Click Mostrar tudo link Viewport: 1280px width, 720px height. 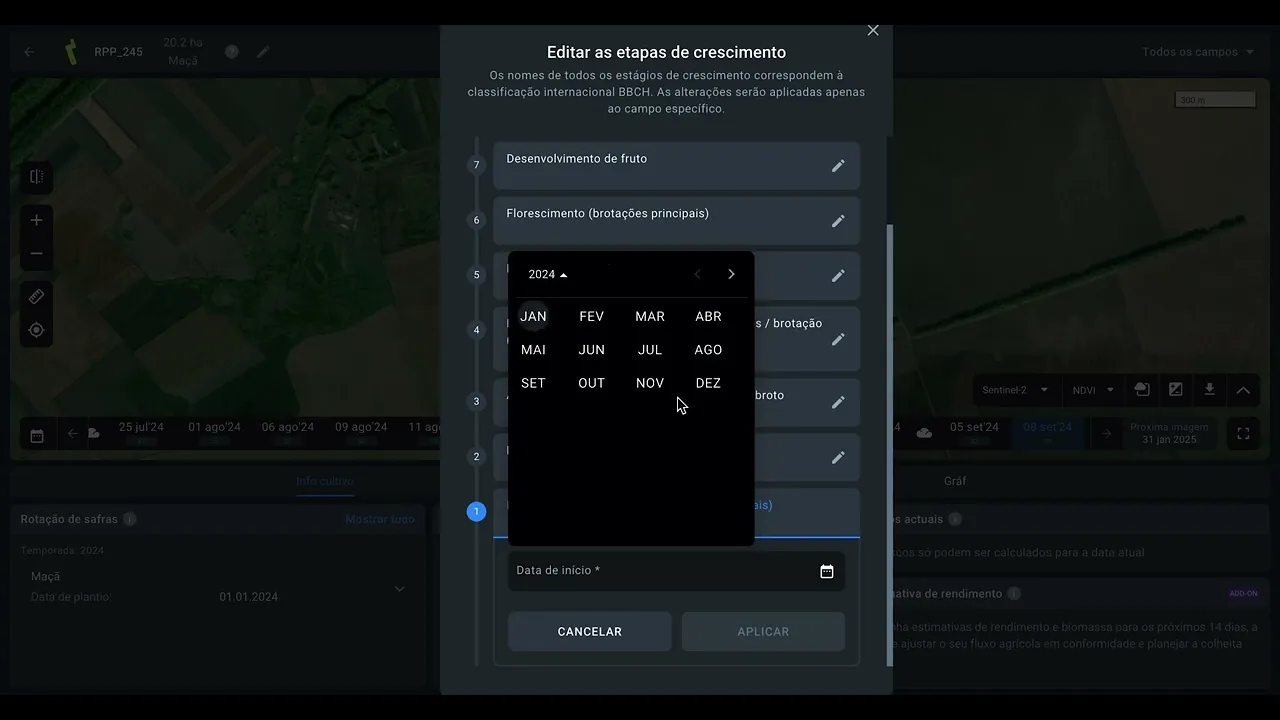click(380, 519)
